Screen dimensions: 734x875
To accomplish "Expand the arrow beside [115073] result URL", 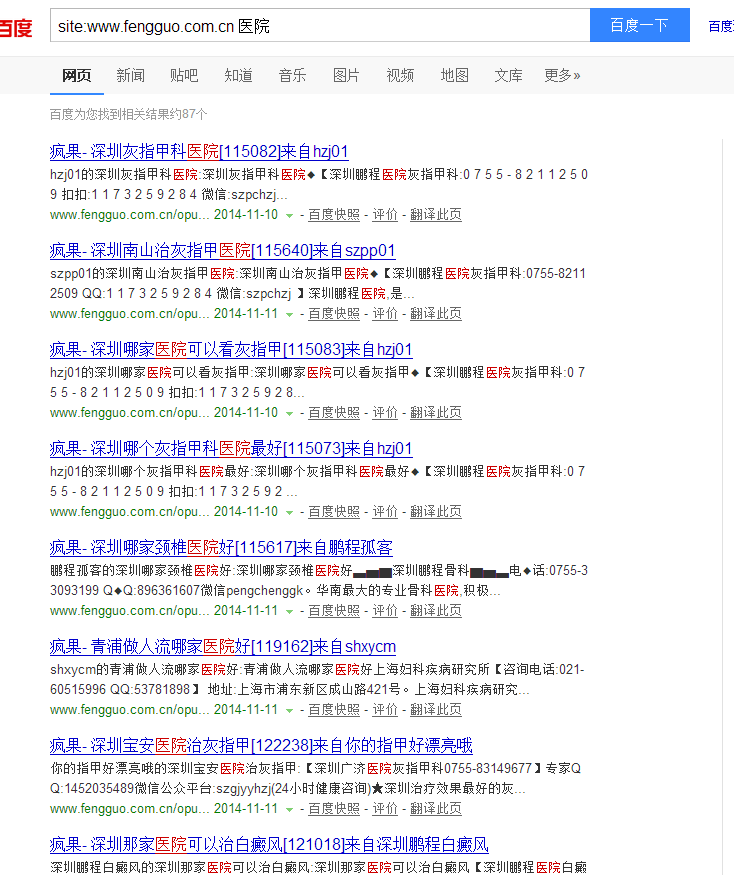I will click(x=289, y=512).
